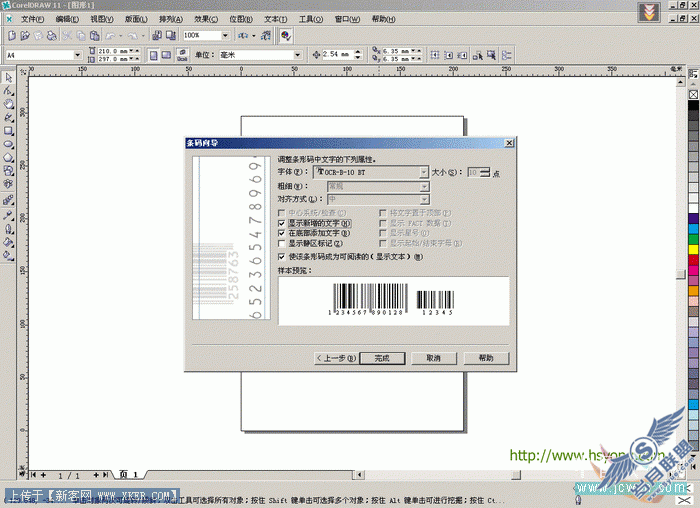Check 显示静区标记 checkbox
This screenshot has height=508, width=700.
point(282,243)
